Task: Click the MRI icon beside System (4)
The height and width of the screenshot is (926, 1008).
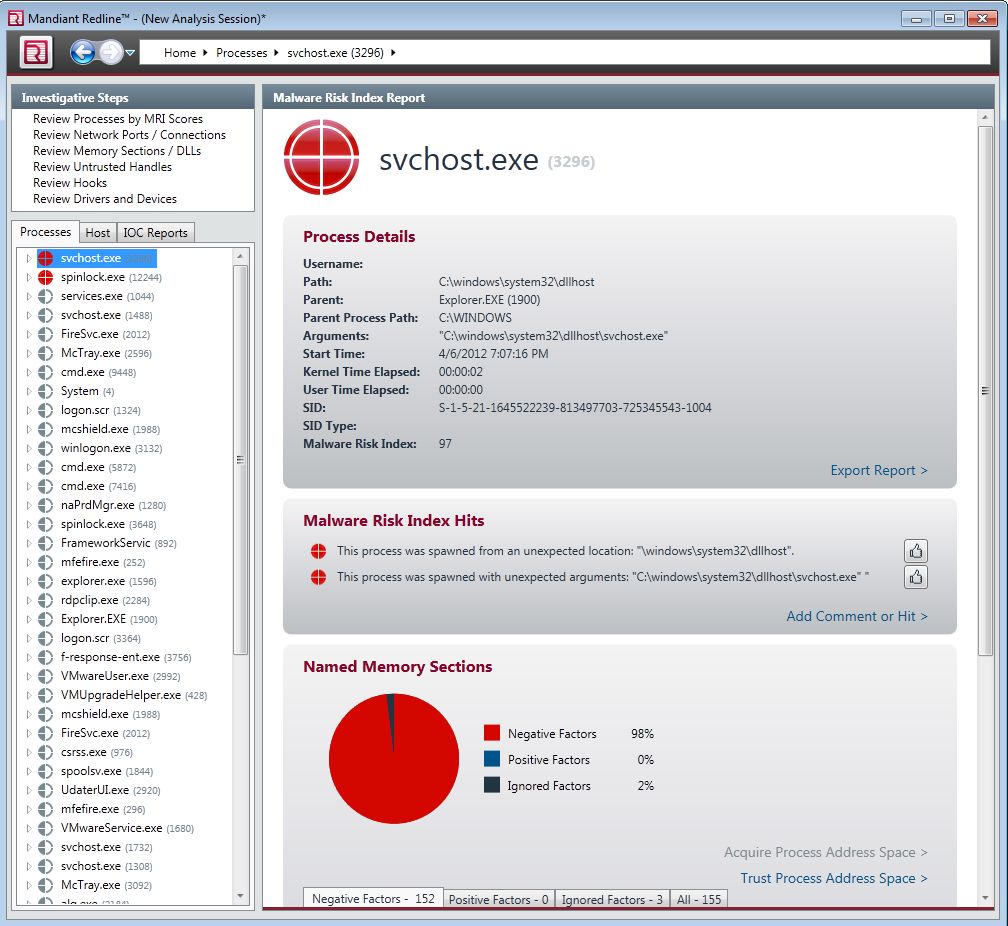Action: pyautogui.click(x=46, y=391)
